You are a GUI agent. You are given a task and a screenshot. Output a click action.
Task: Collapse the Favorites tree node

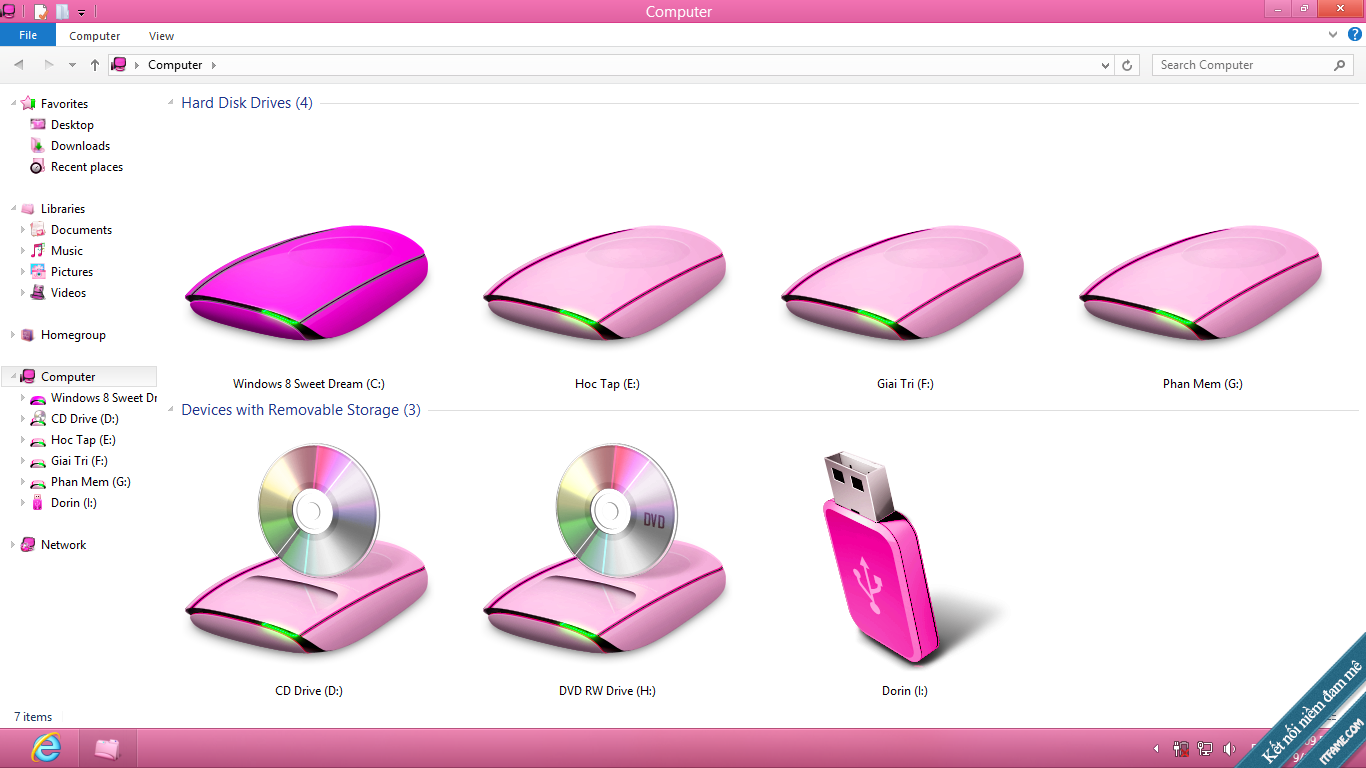[13, 104]
